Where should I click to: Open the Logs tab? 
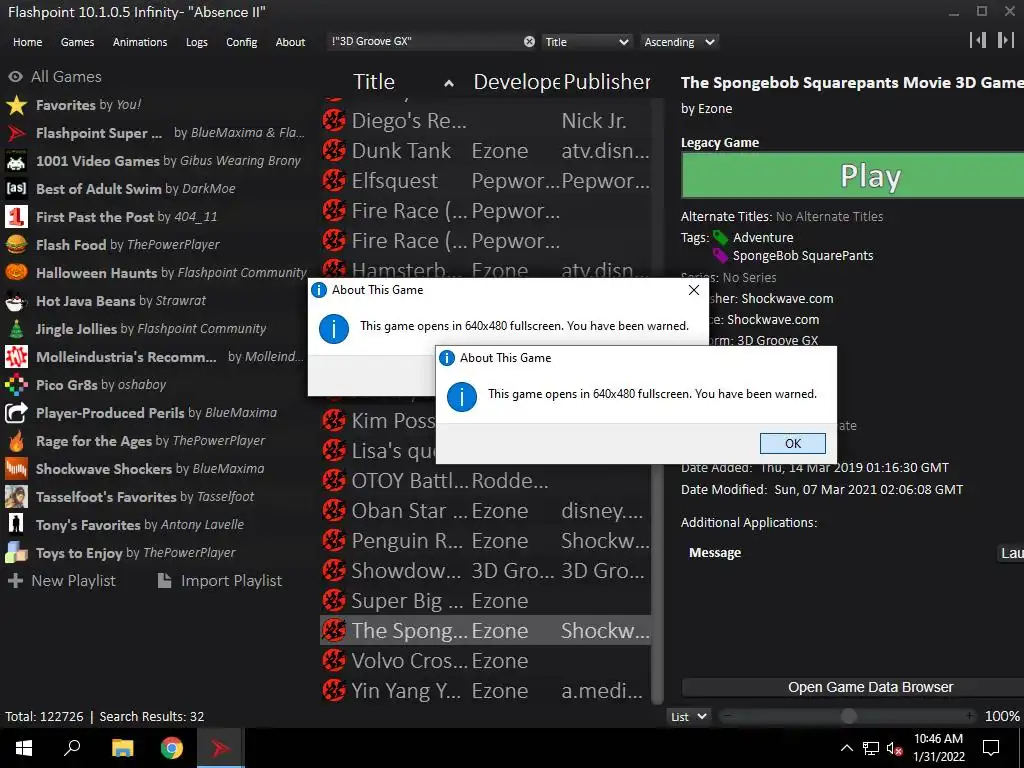pos(197,42)
